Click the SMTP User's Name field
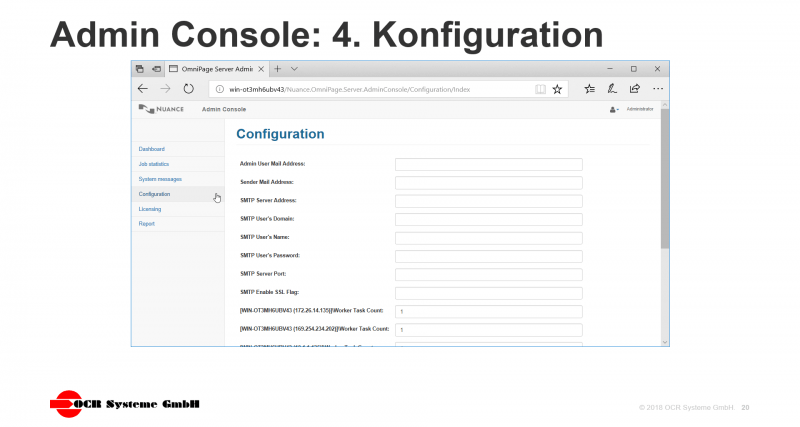800x427 pixels. tap(489, 238)
